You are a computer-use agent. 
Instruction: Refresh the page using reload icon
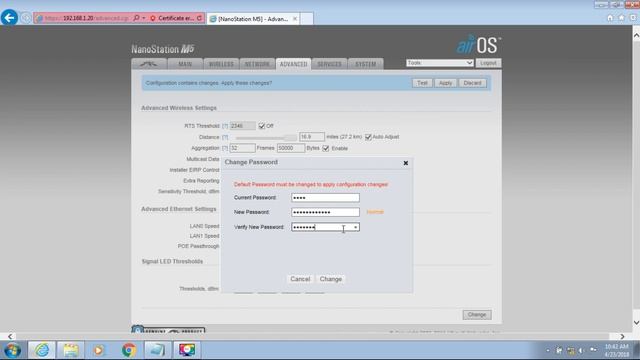click(x=200, y=18)
